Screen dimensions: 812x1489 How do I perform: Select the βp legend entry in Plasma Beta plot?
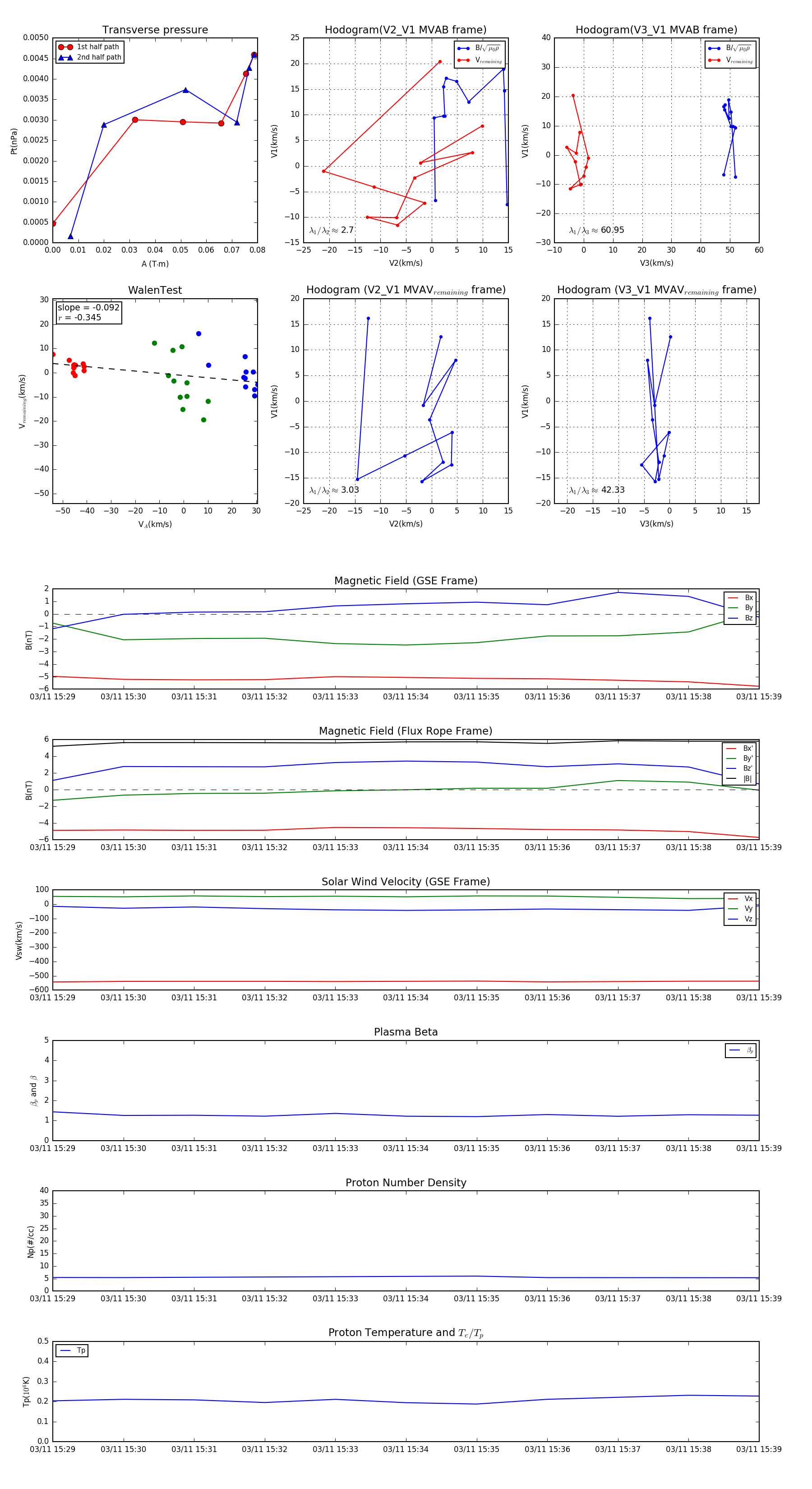pyautogui.click(x=741, y=1050)
